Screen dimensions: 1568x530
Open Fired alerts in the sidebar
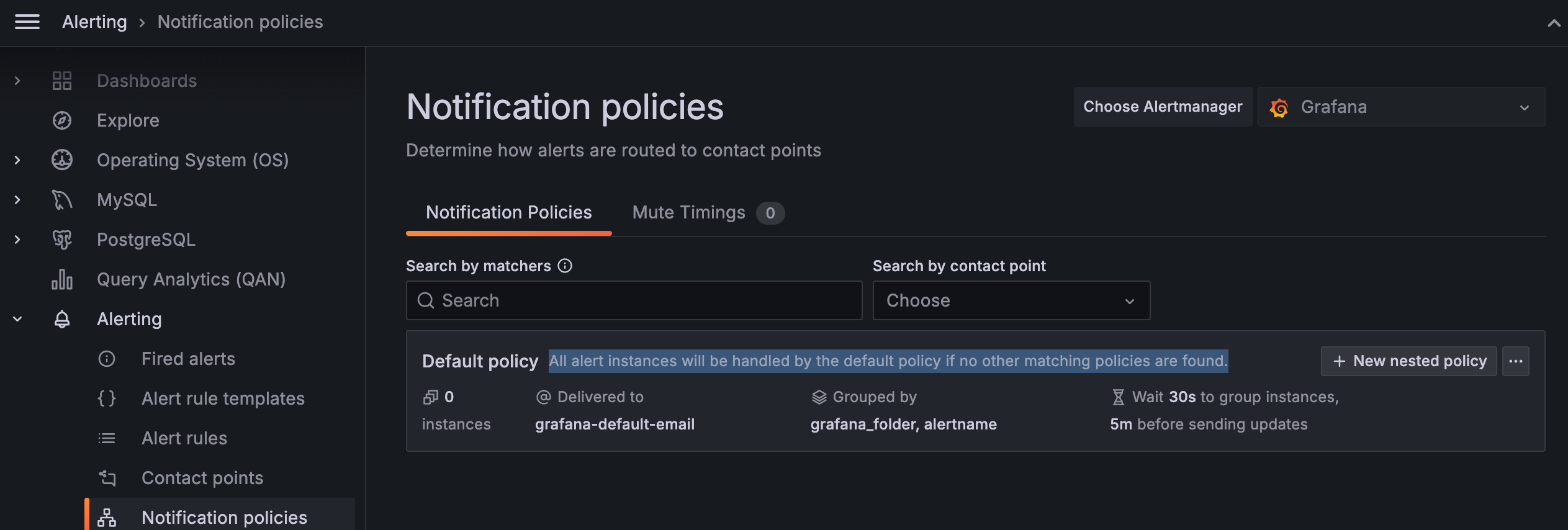click(x=188, y=359)
